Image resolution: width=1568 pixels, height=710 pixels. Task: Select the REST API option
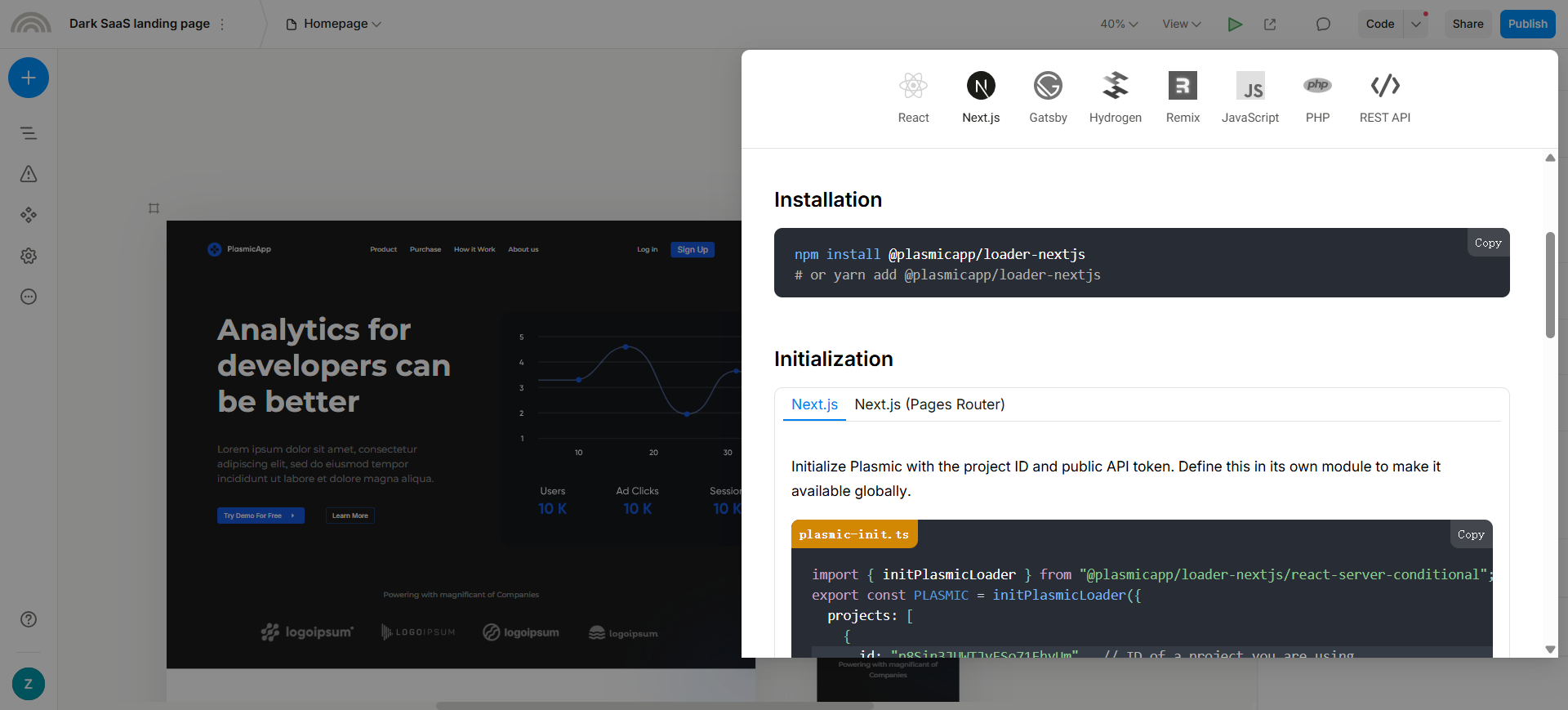pyautogui.click(x=1385, y=97)
